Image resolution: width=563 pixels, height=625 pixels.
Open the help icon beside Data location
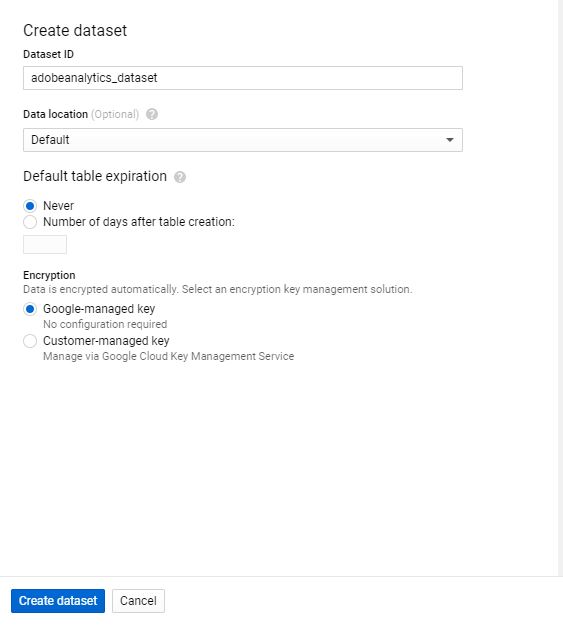[x=152, y=114]
